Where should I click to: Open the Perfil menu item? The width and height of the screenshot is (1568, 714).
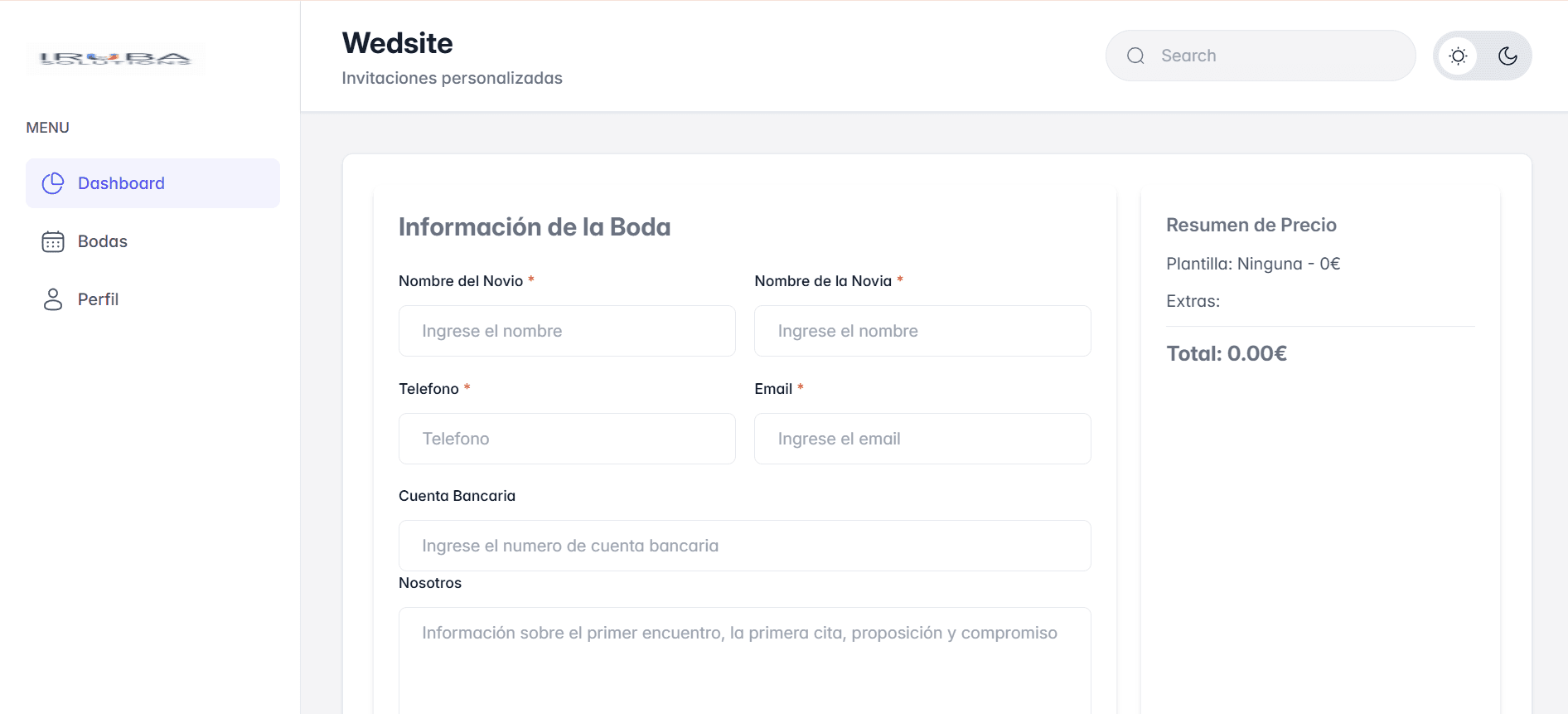tap(152, 299)
